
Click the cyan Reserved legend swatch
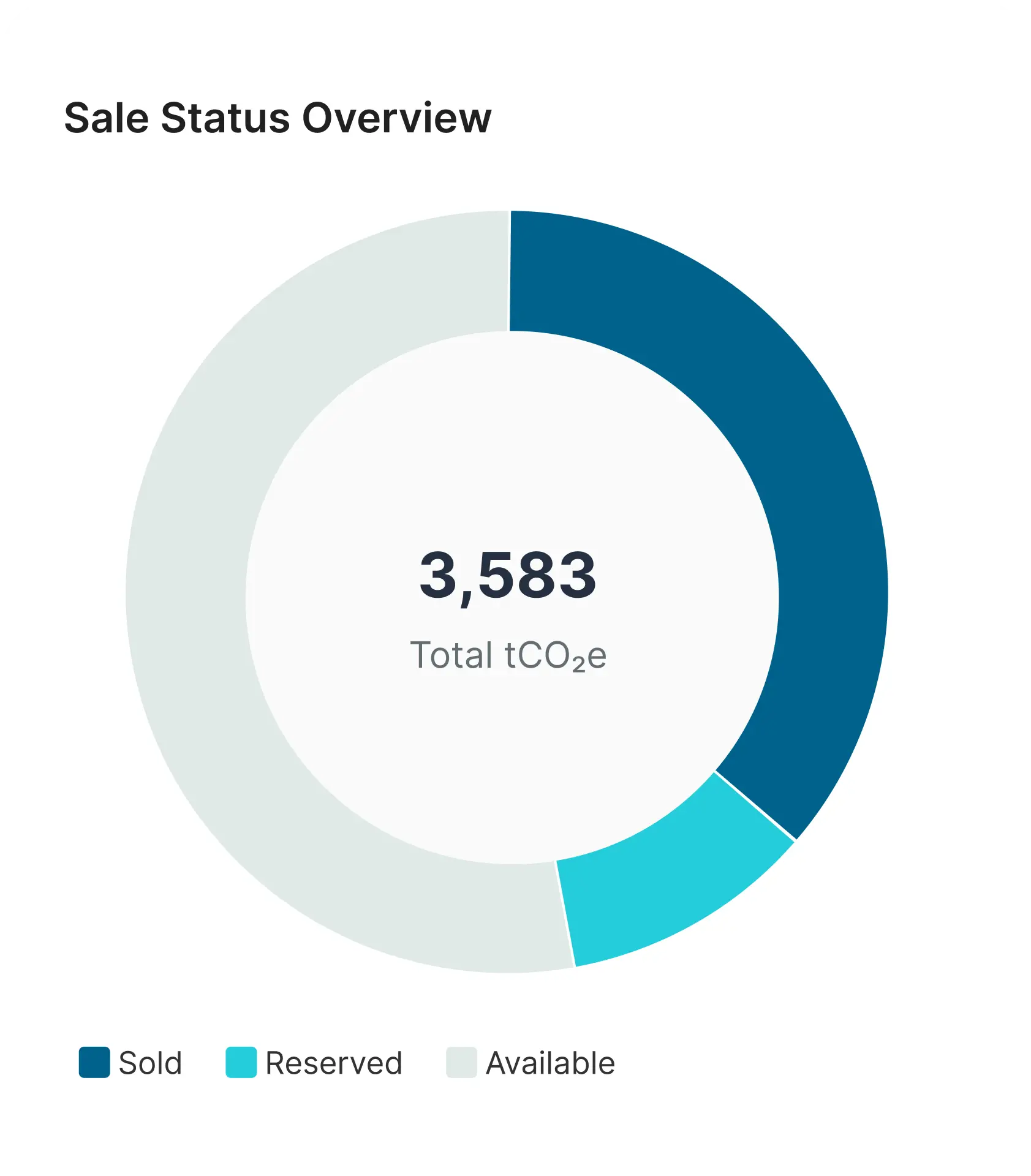pyautogui.click(x=241, y=1062)
